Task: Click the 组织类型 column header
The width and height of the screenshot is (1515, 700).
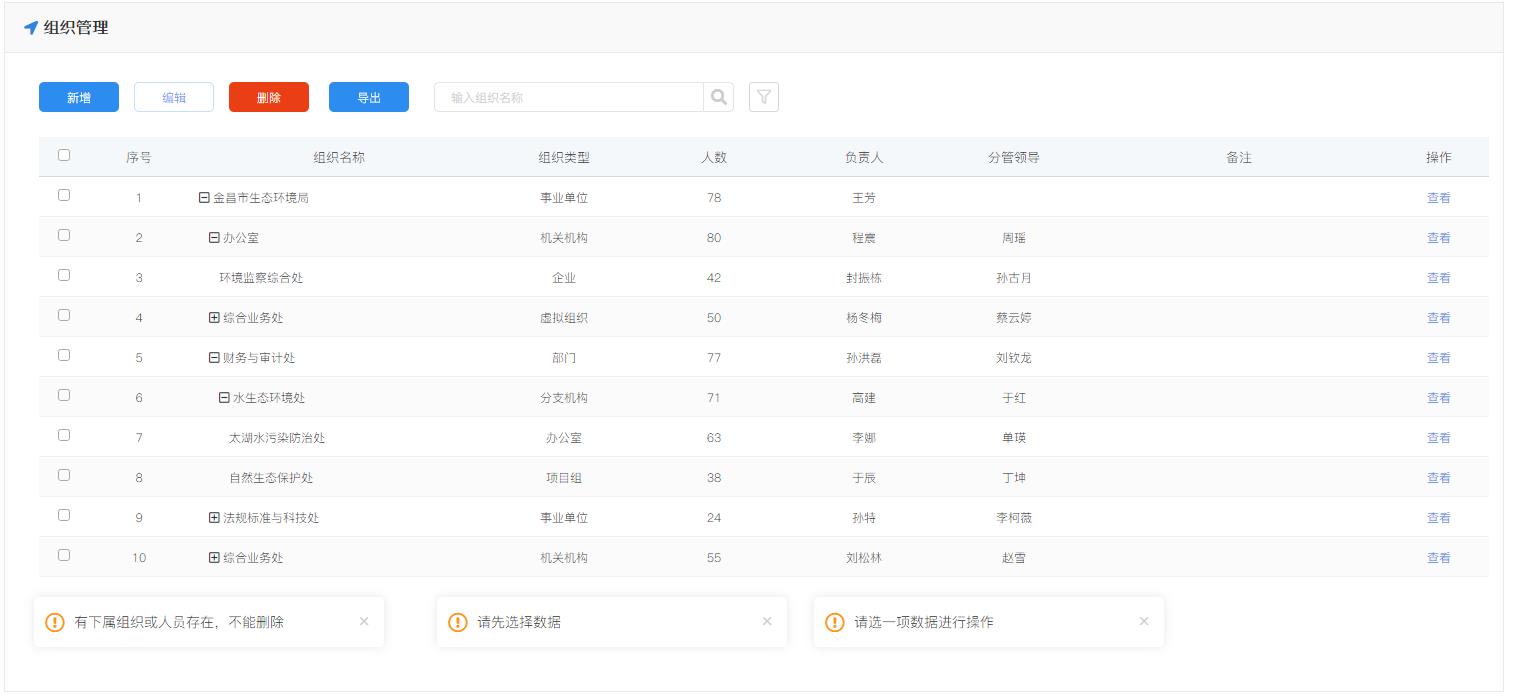Action: 564,158
